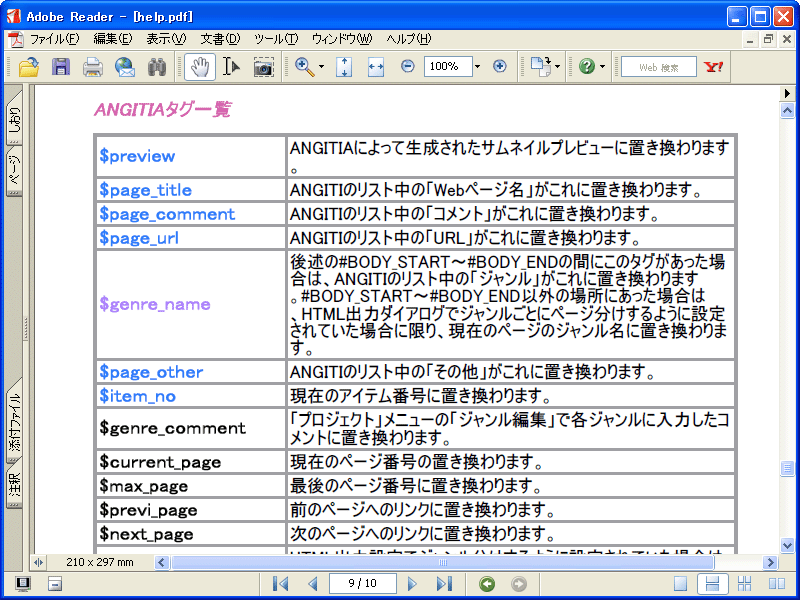
Task: Open the ページ pages side tab
Action: pyautogui.click(x=14, y=170)
